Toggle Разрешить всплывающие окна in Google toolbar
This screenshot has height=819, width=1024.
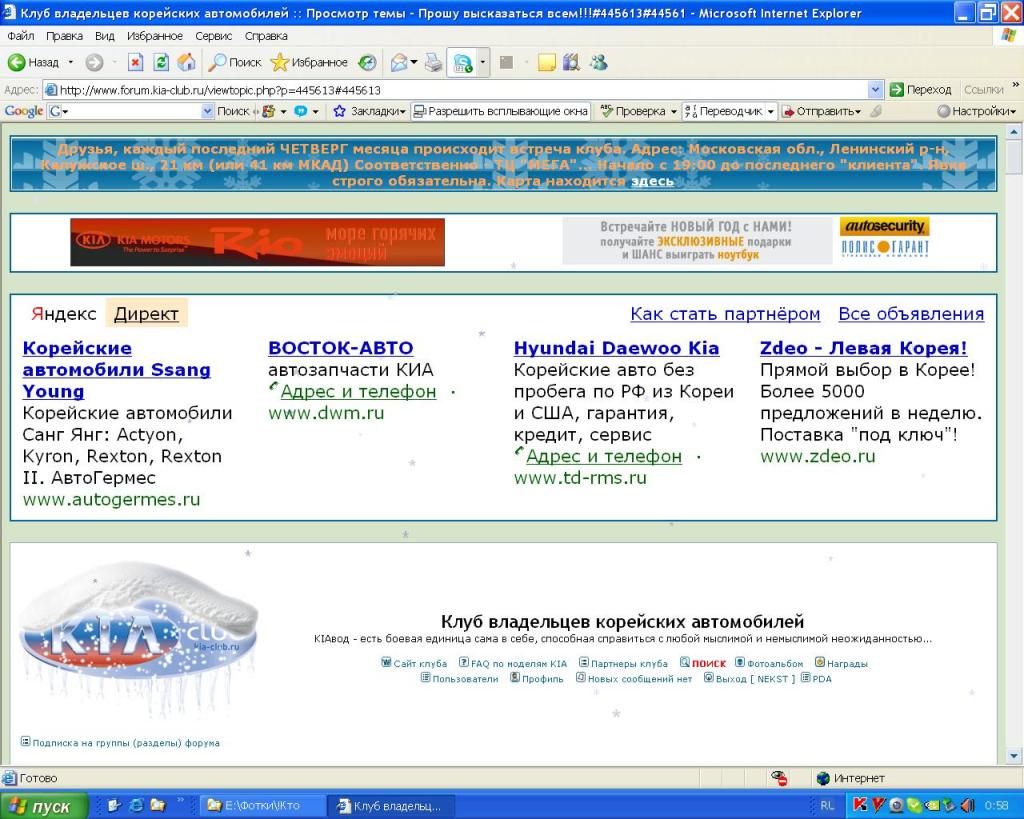[x=500, y=111]
